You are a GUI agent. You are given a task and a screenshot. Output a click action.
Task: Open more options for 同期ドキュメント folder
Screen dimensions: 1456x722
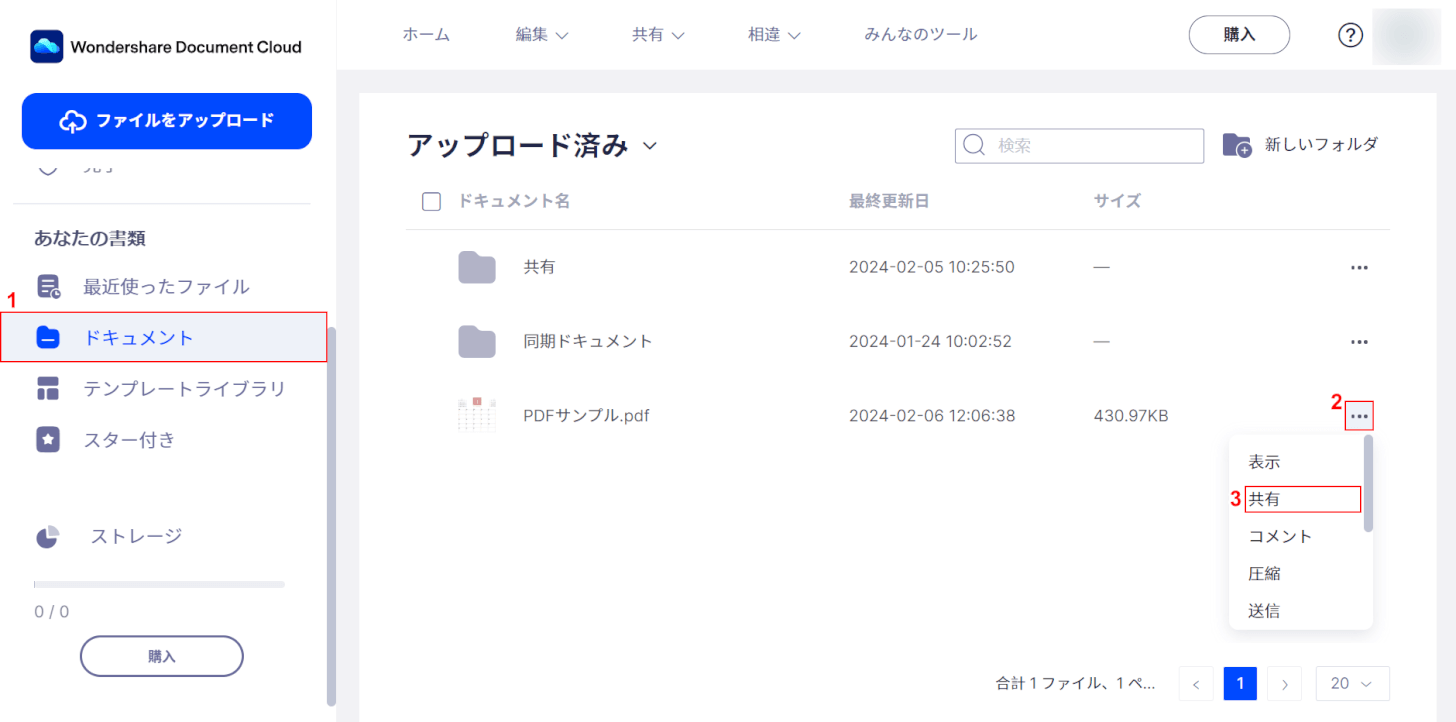coord(1359,342)
